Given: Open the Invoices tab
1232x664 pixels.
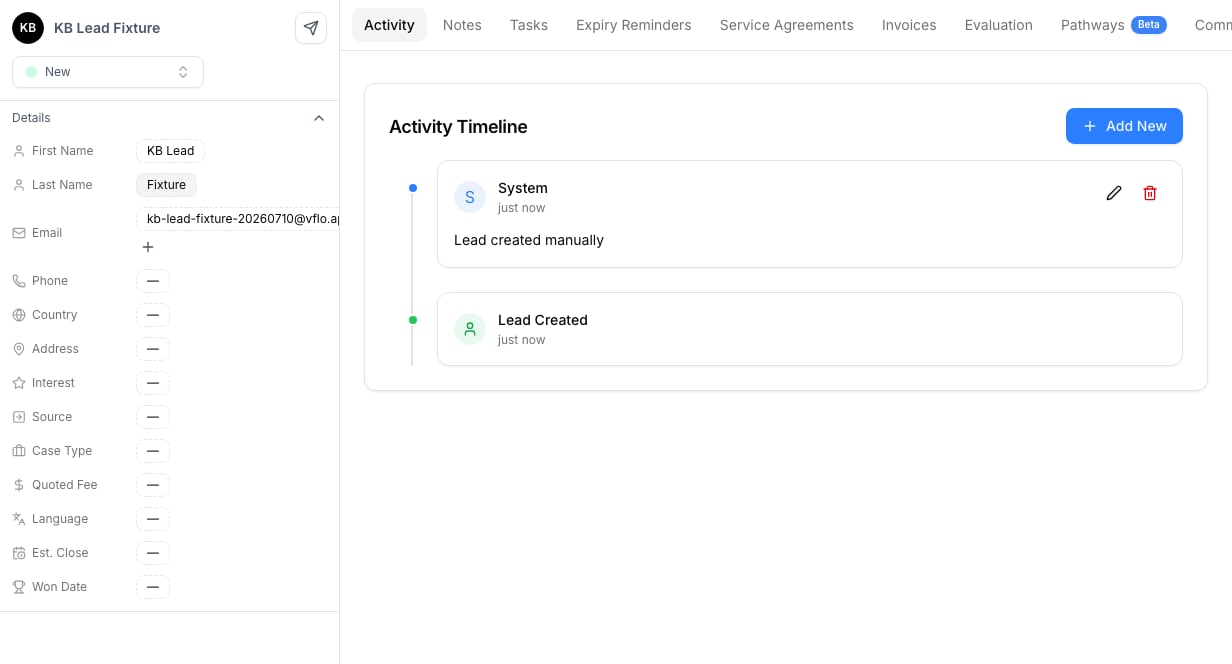Looking at the screenshot, I should 909,25.
